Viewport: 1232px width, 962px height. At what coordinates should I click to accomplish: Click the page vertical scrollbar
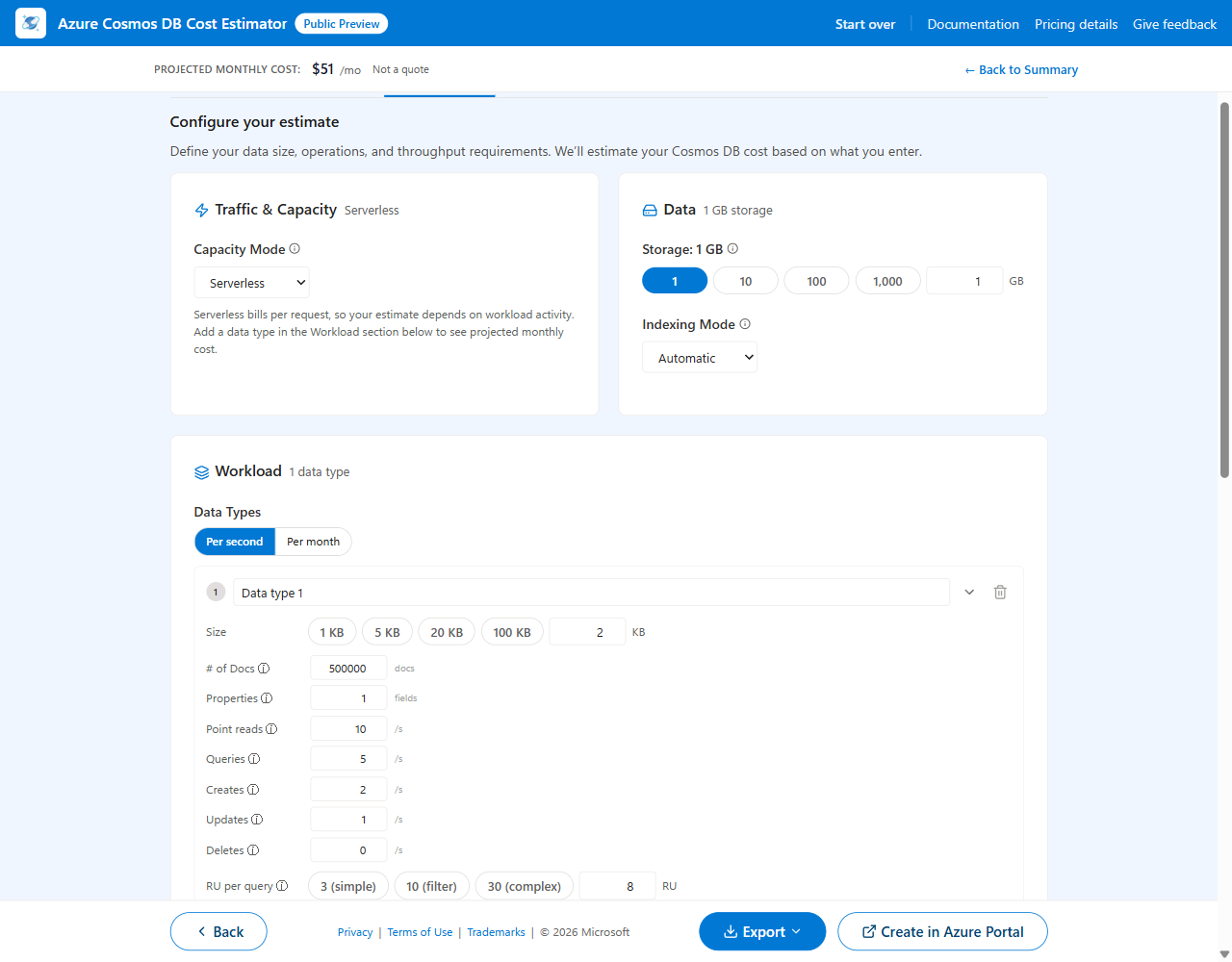1224,289
